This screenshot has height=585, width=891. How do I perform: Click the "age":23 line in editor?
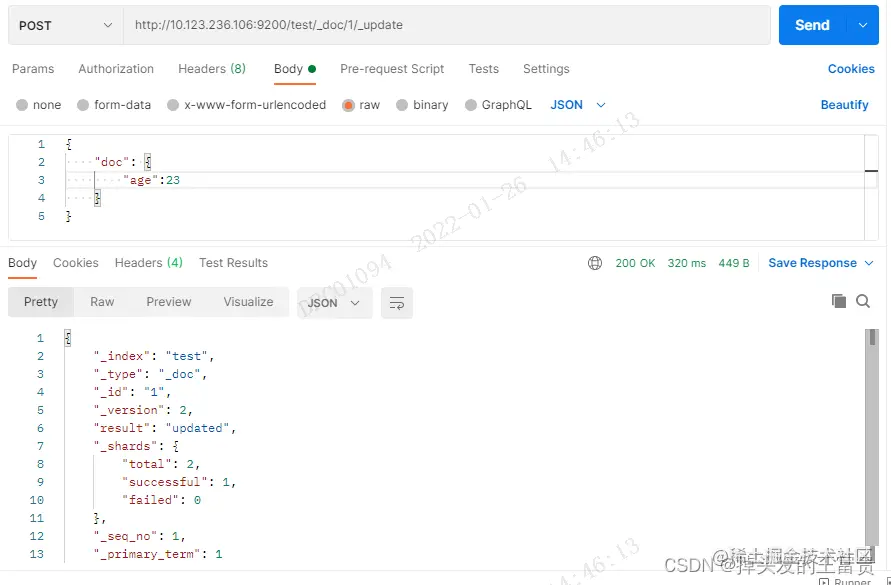(152, 180)
